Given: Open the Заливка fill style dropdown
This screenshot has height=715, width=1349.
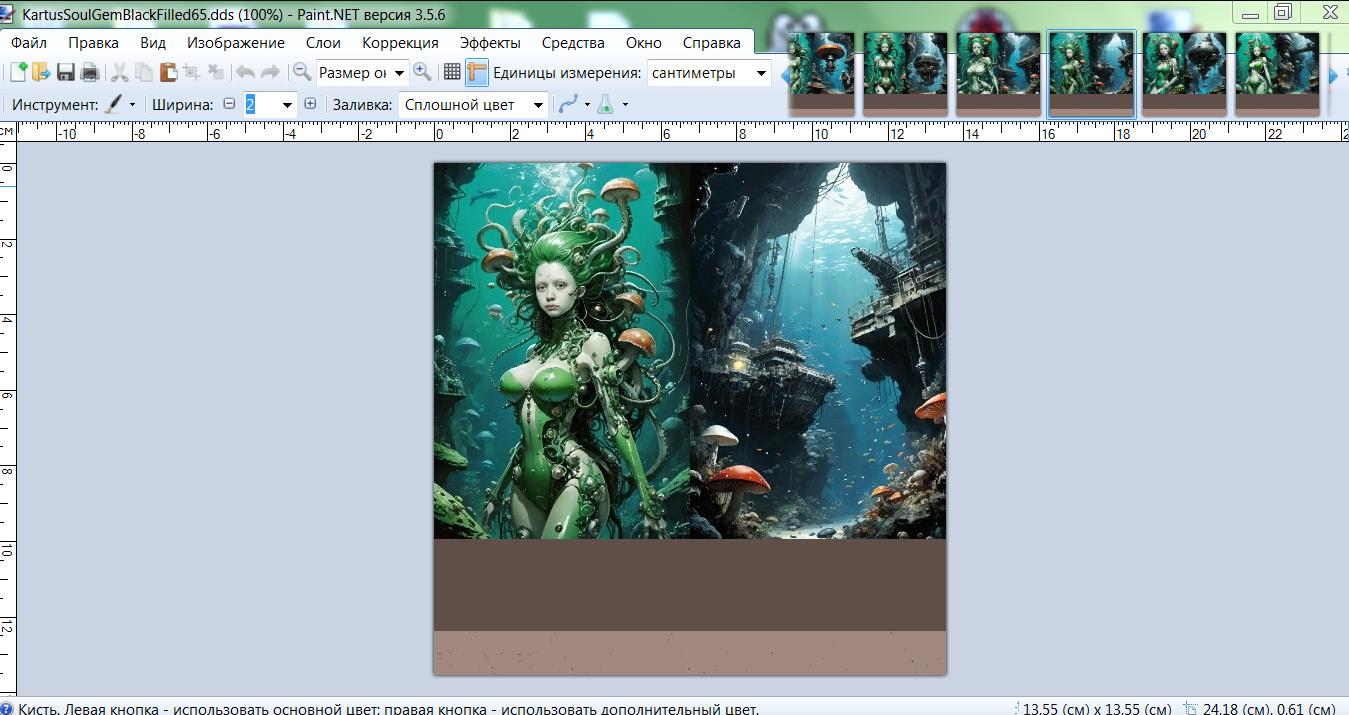Looking at the screenshot, I should 539,104.
